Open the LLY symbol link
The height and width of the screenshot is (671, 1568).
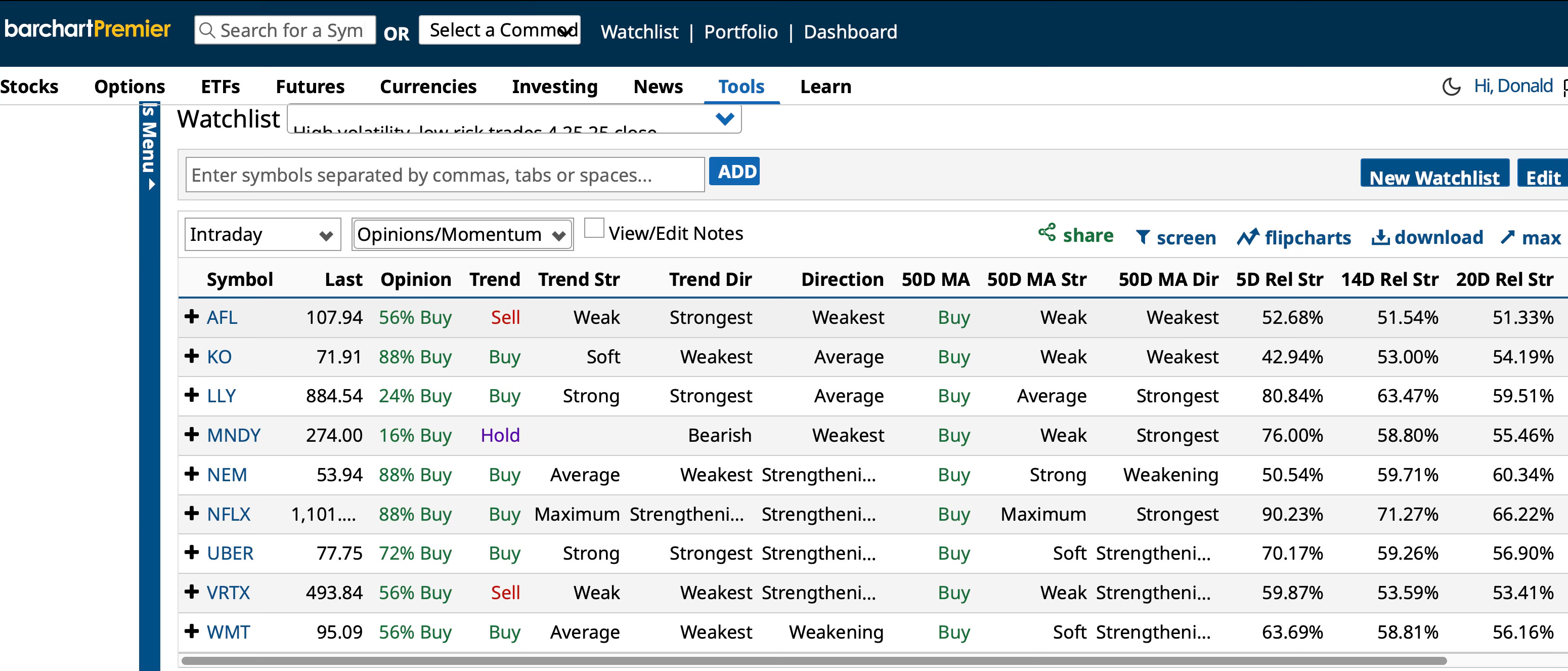(221, 396)
